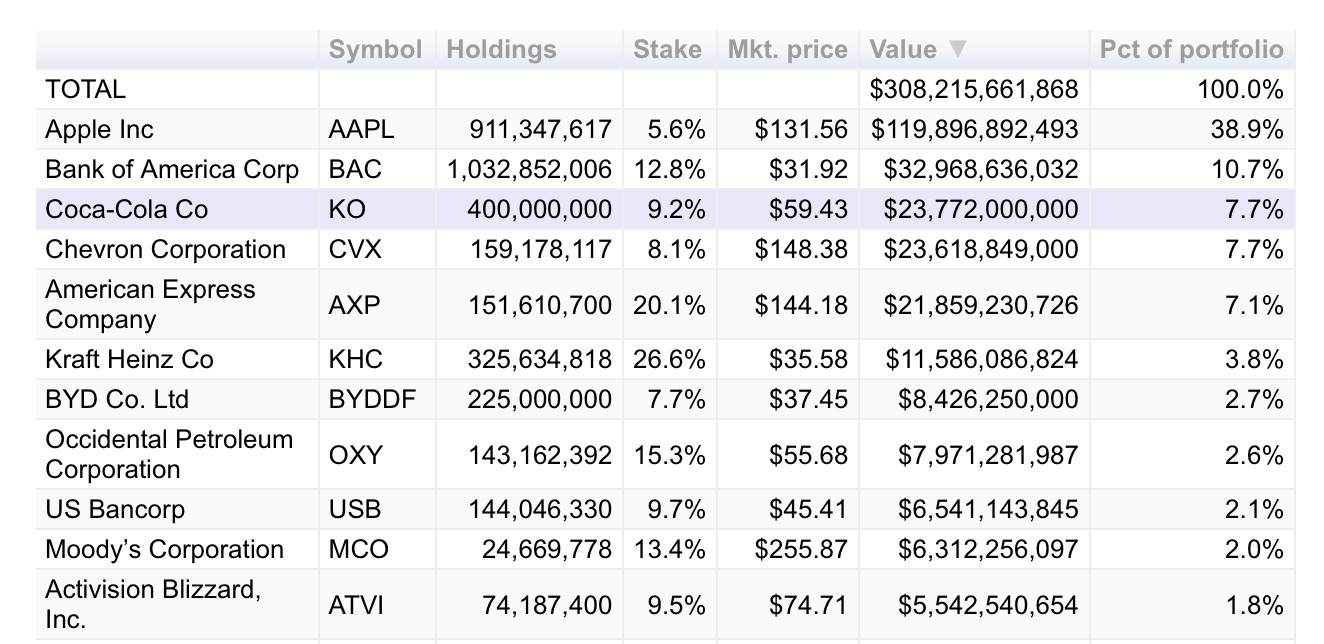1324x644 pixels.
Task: Click Occidental Petroleum Corporation name
Action: (168, 454)
